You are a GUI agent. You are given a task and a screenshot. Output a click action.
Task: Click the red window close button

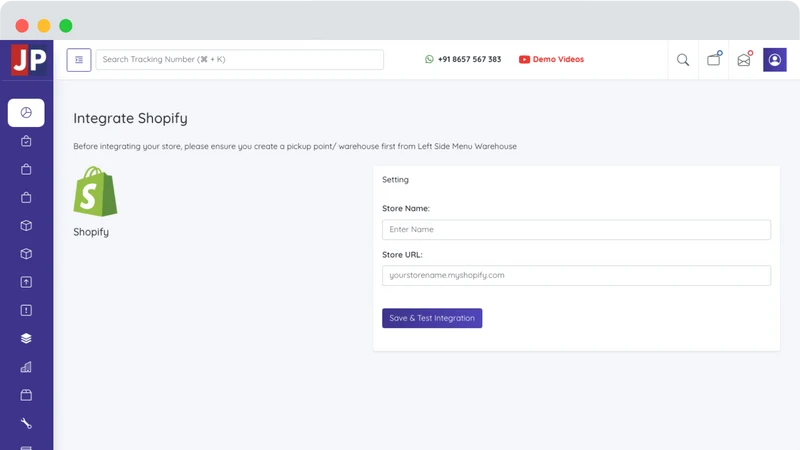point(22,26)
